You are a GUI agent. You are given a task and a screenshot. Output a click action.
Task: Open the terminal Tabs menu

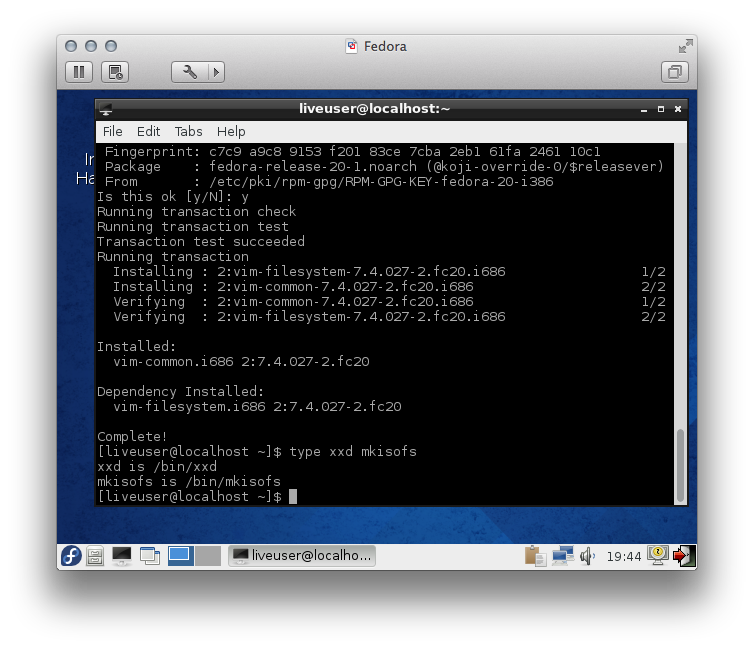point(188,131)
